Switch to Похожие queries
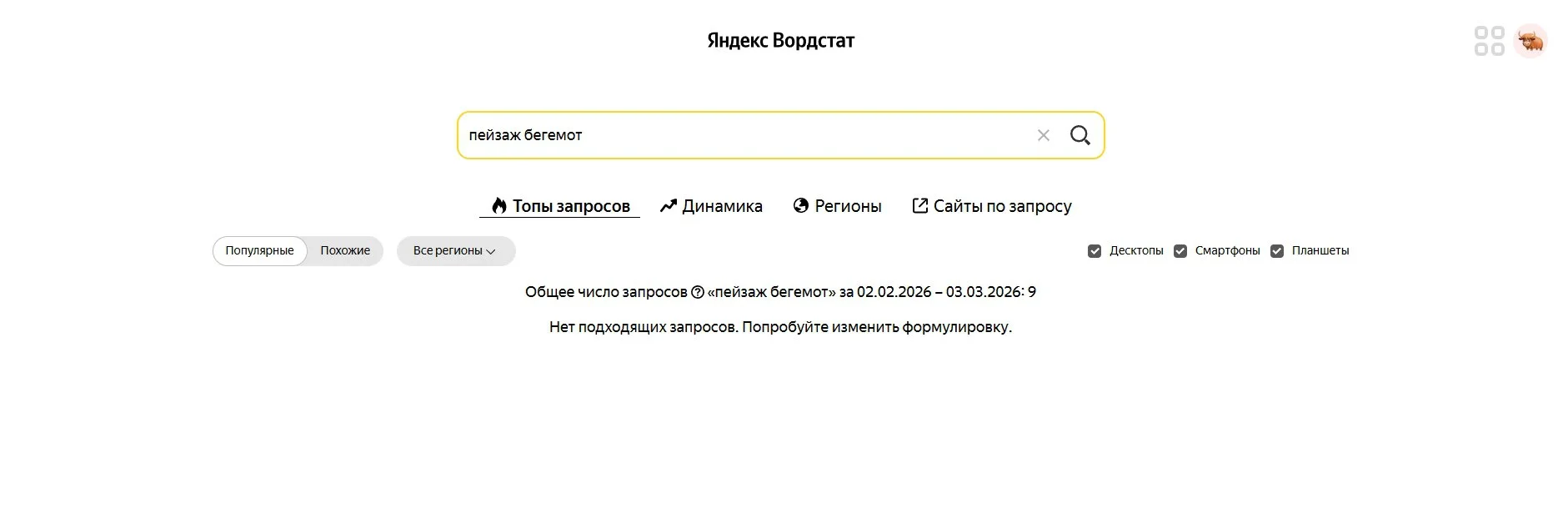The width and height of the screenshot is (1568, 529). click(345, 251)
